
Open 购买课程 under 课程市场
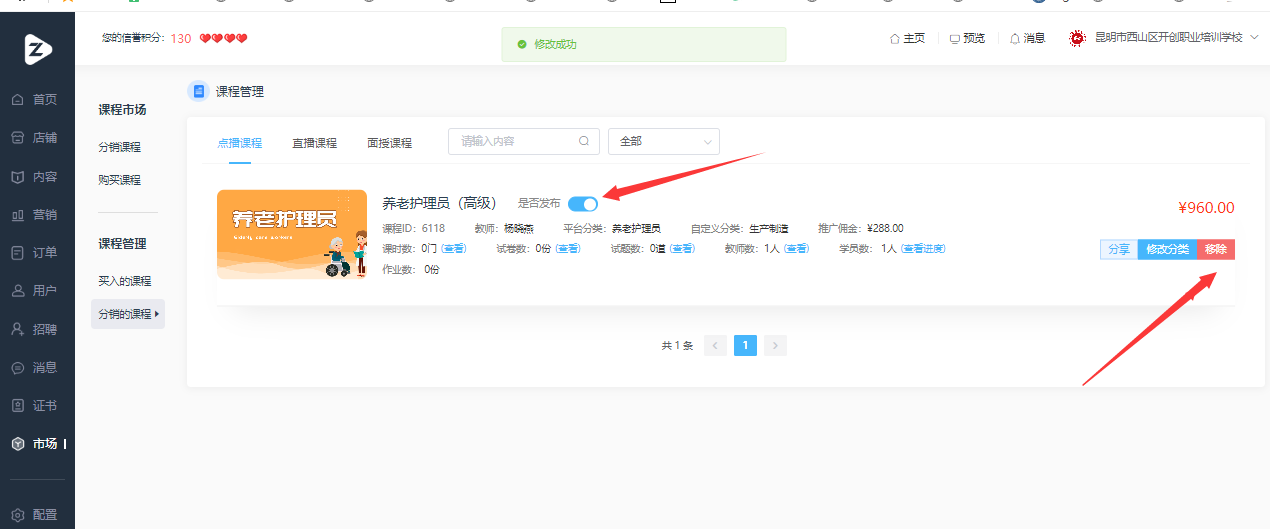coord(120,180)
